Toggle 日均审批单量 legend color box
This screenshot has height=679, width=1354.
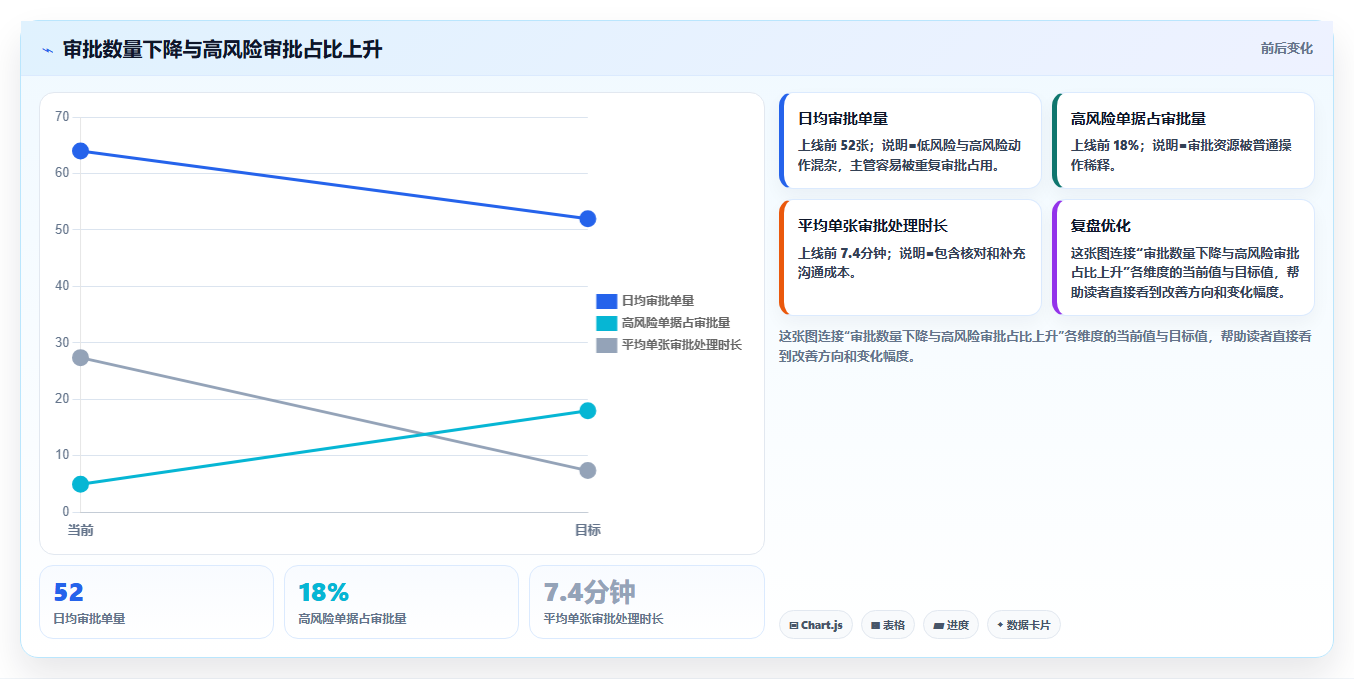coord(607,301)
